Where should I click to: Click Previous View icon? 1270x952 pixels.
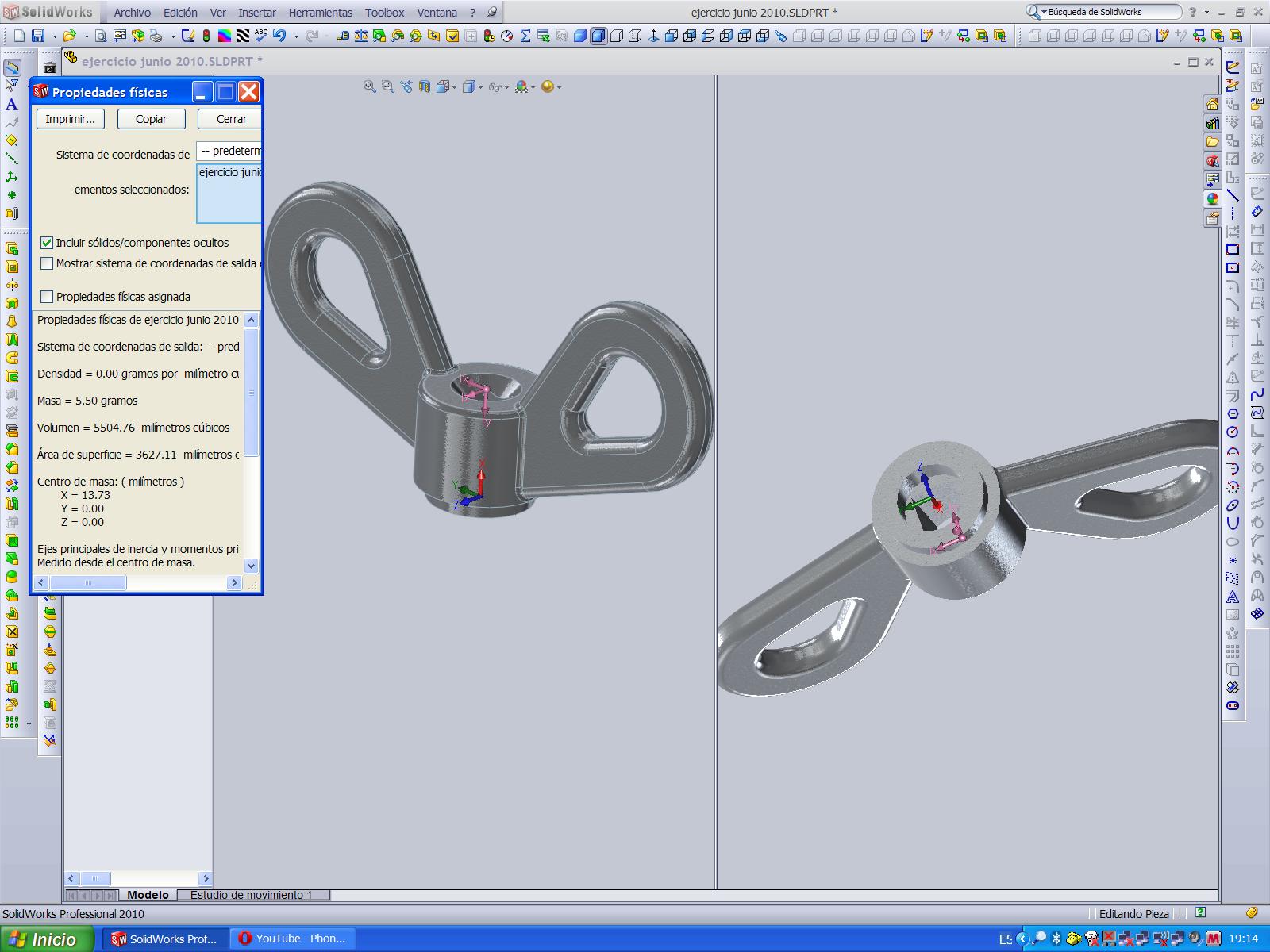(406, 86)
